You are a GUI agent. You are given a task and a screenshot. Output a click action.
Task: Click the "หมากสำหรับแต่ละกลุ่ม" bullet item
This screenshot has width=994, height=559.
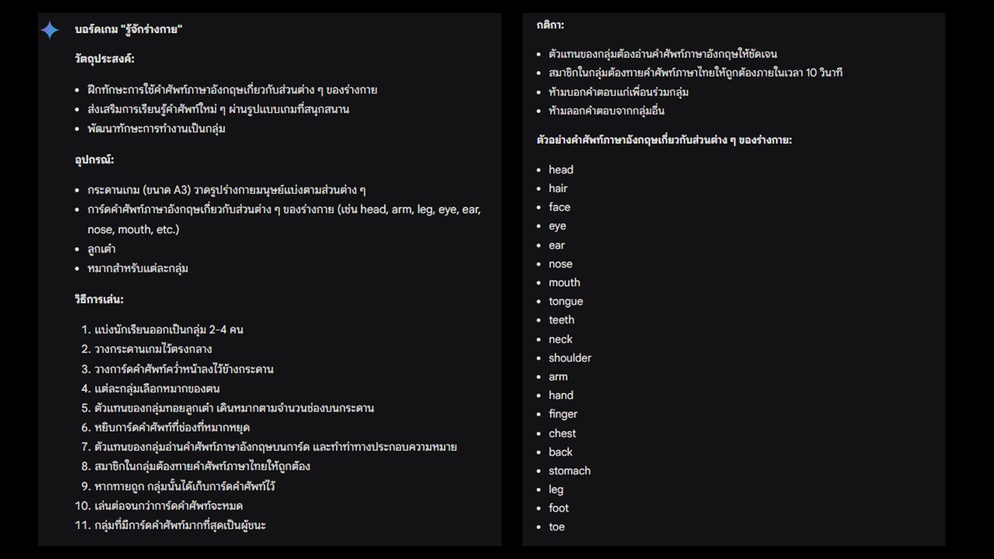(x=137, y=269)
